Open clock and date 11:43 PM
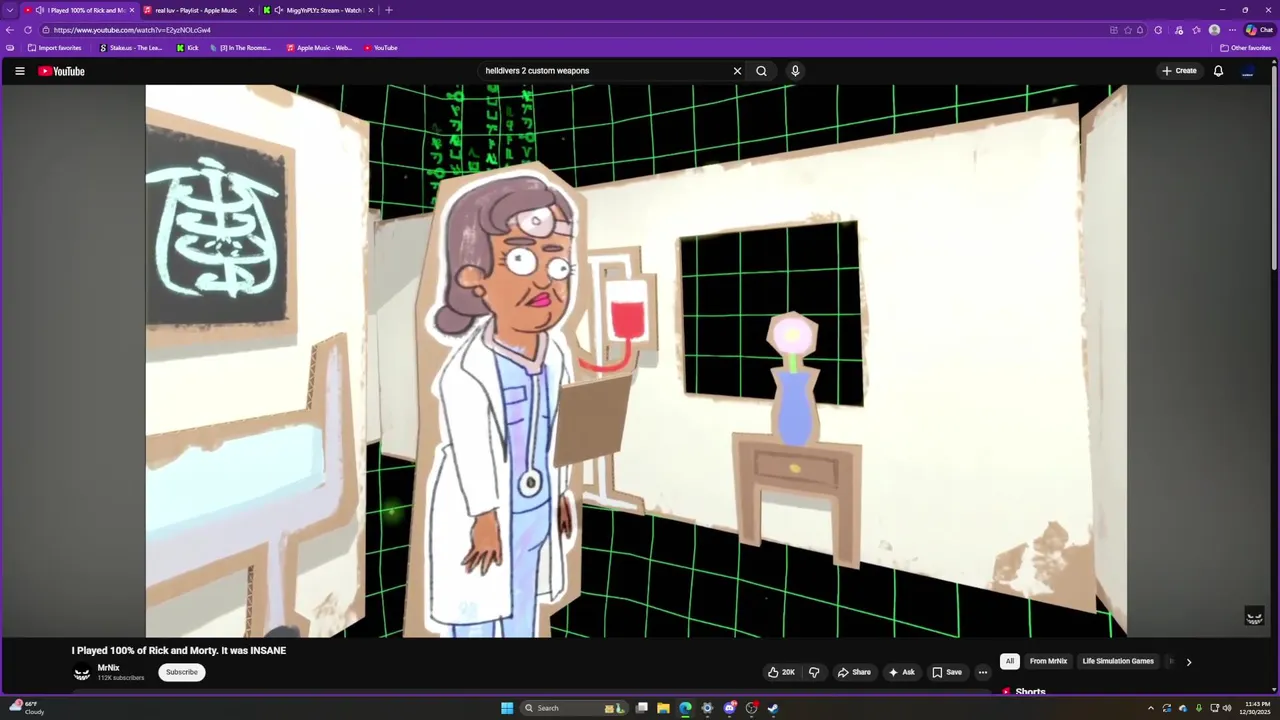The image size is (1280, 720). click(x=1257, y=708)
